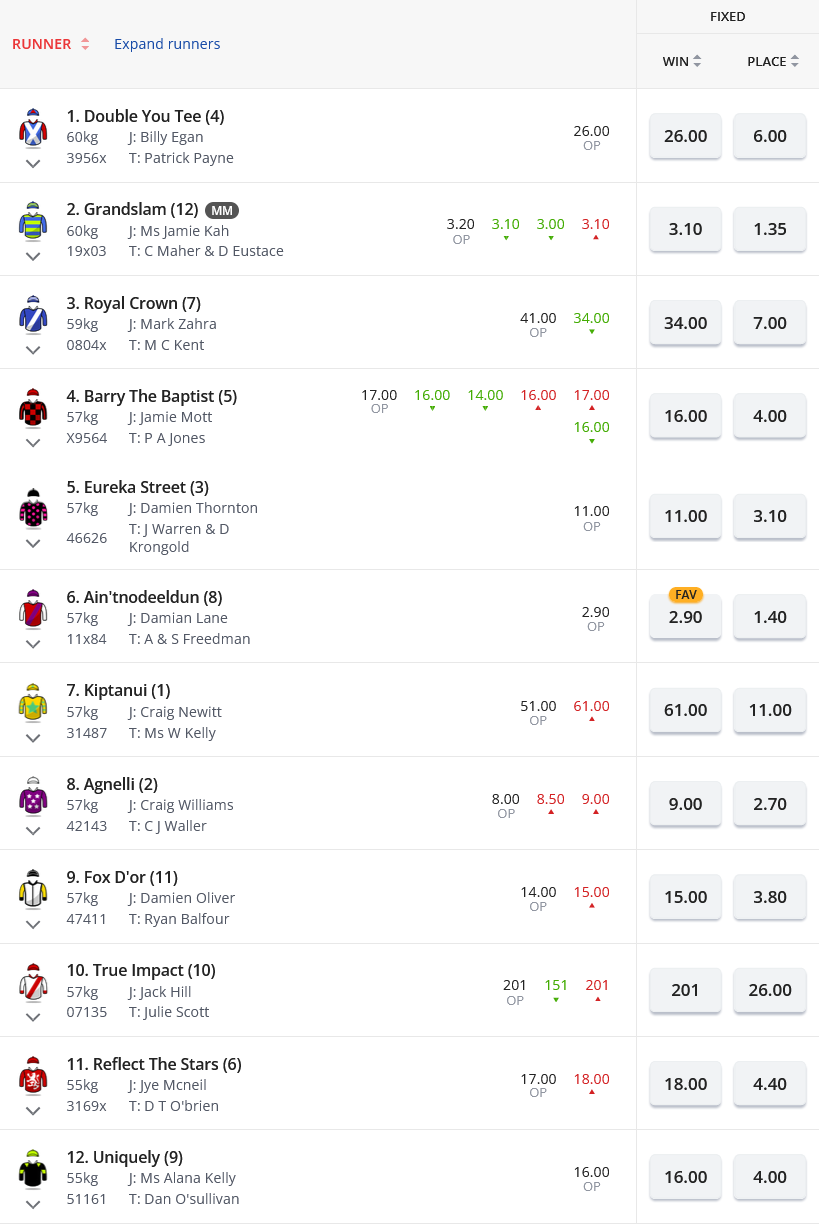Click Reflect The Stars red silks icon

(x=33, y=1076)
